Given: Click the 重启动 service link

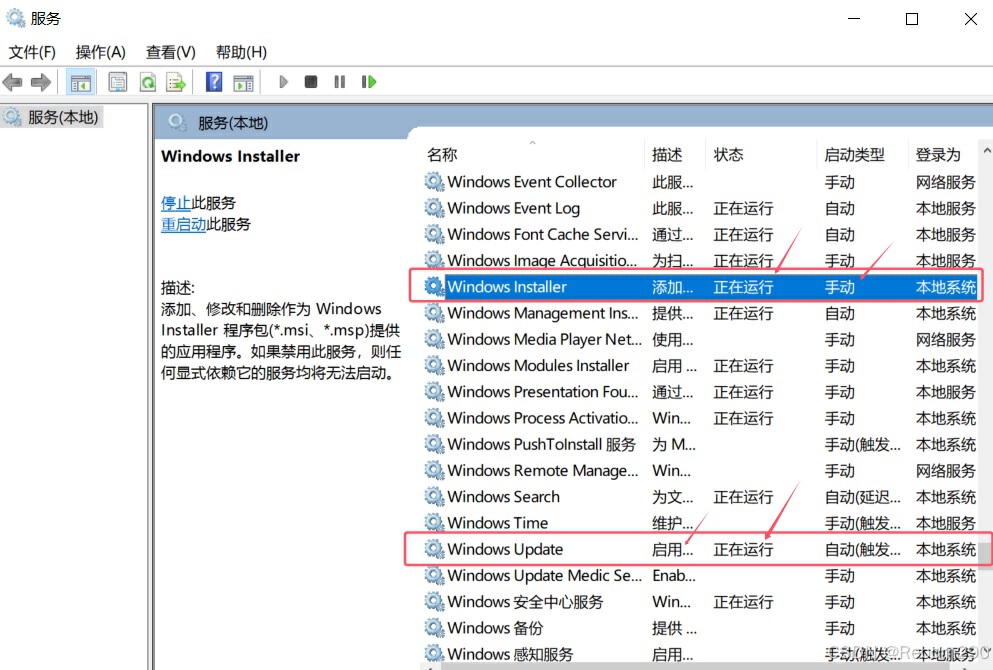Looking at the screenshot, I should pyautogui.click(x=184, y=224).
